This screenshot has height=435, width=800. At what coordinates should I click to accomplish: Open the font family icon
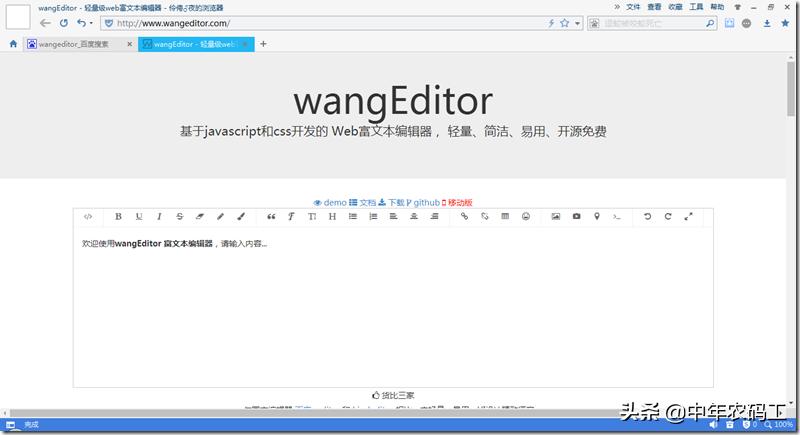point(291,217)
